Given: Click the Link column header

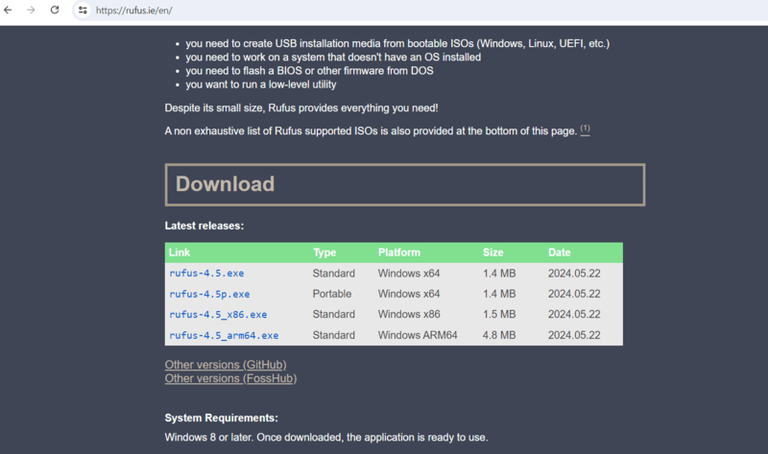Looking at the screenshot, I should pos(180,253).
